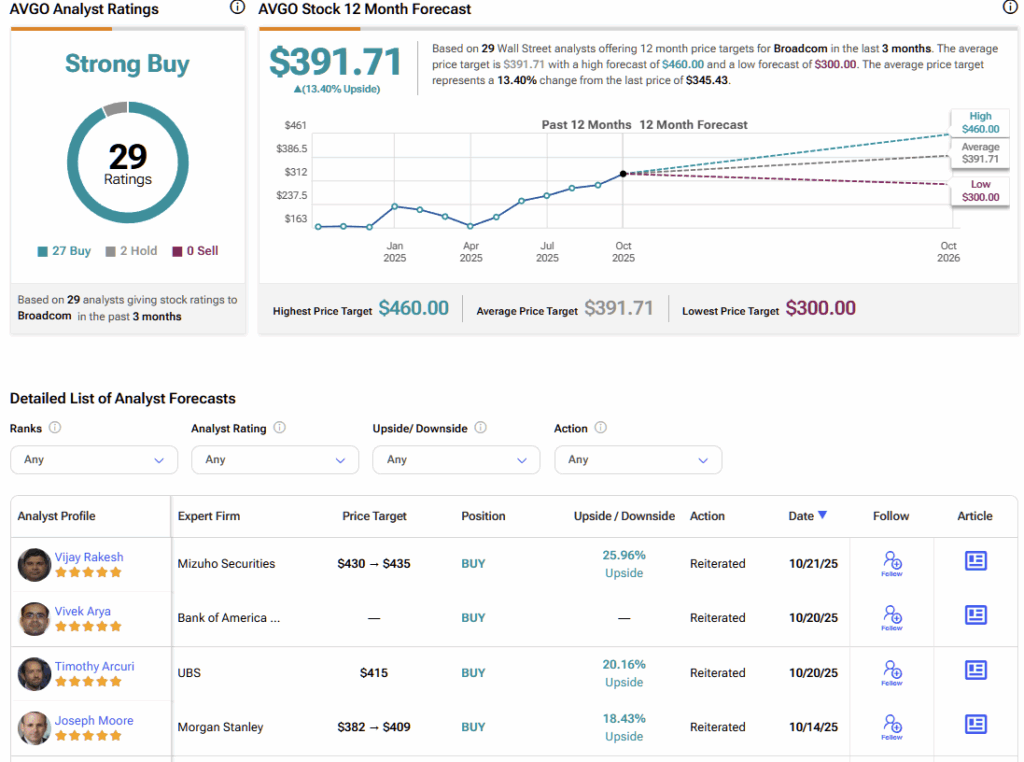The width and height of the screenshot is (1024, 762).
Task: Sort table by Price Target column header
Action: (374, 516)
